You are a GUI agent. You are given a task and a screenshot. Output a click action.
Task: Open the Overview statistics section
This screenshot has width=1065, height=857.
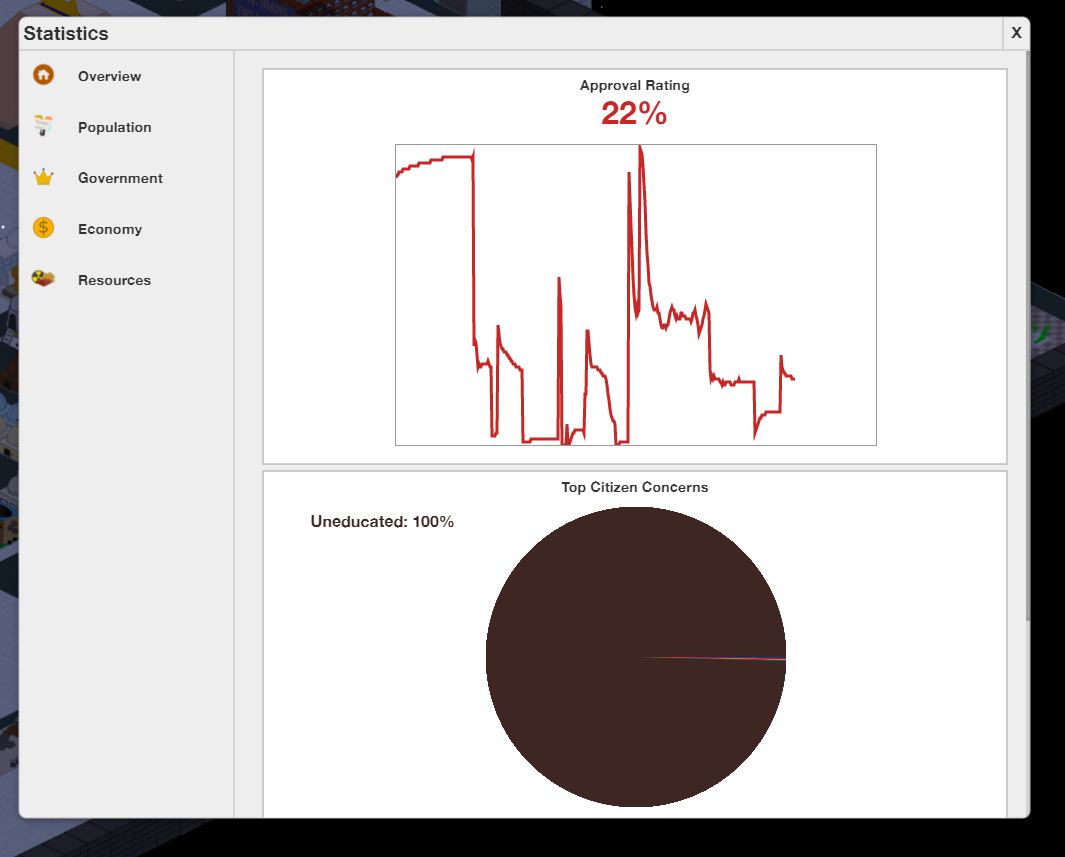click(109, 76)
